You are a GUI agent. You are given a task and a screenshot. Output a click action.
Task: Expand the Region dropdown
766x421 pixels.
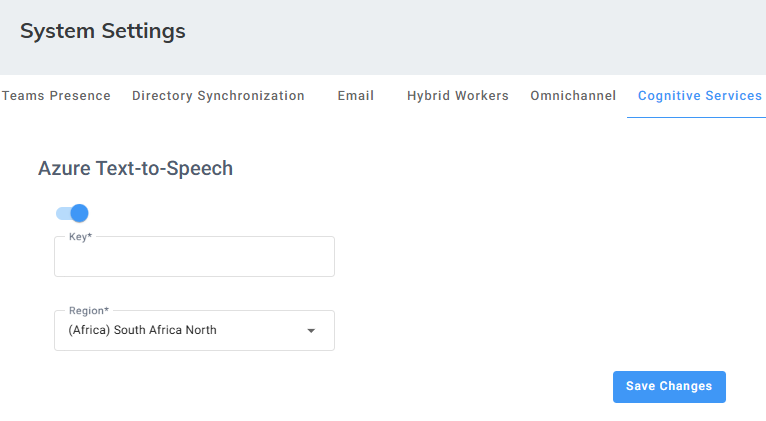coord(194,330)
